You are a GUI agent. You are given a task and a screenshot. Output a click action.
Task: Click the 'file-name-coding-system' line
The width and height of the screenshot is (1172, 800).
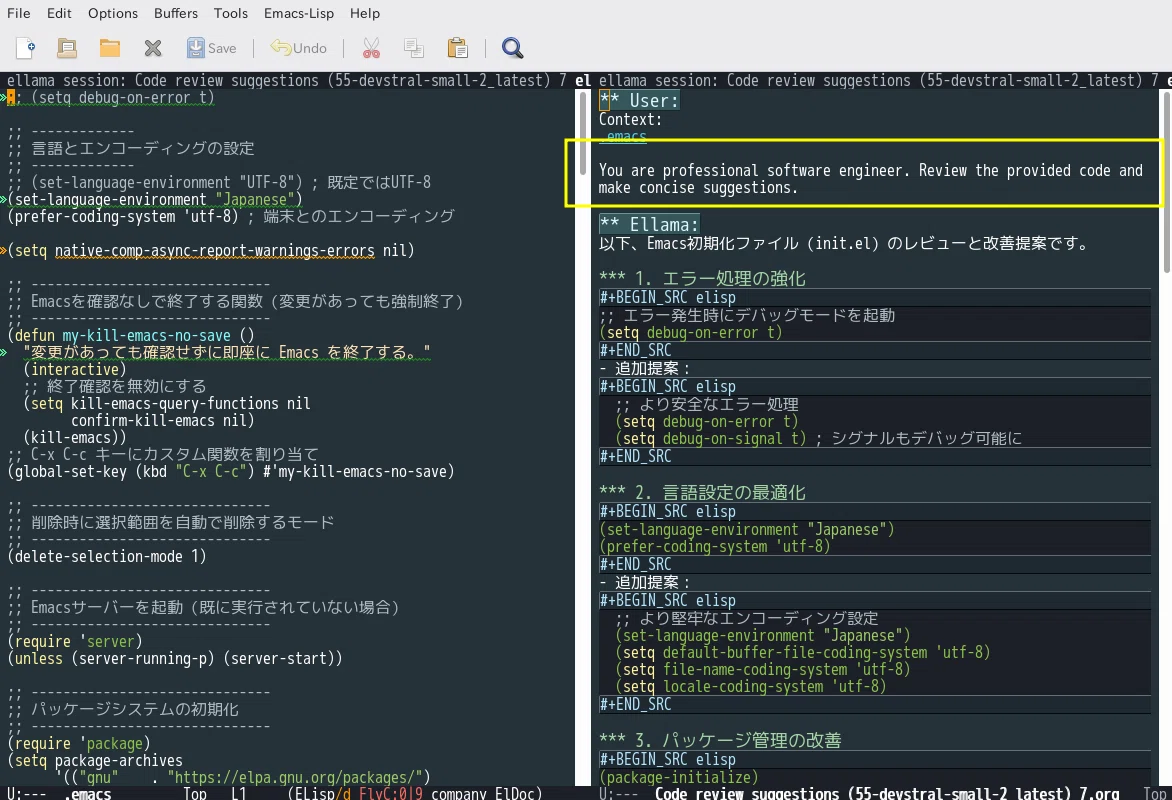click(763, 670)
